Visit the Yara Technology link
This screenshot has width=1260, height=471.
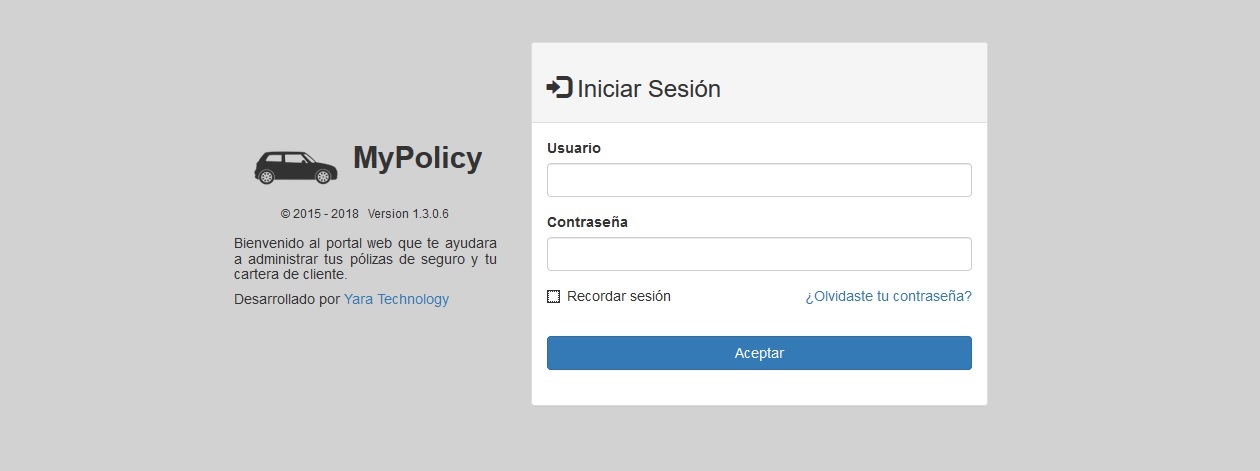coord(396,299)
